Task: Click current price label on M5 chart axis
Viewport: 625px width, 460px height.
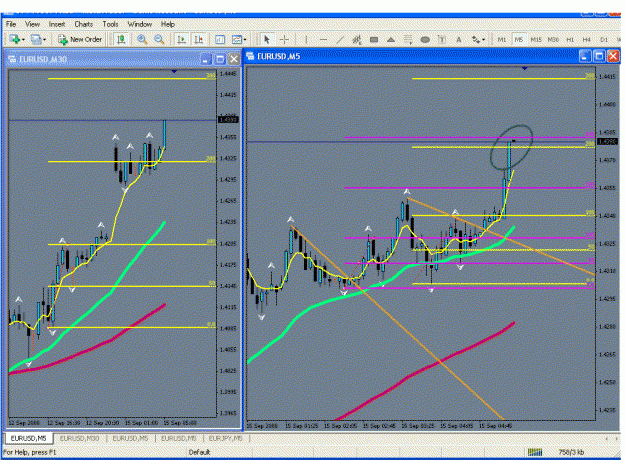Action: 608,142
